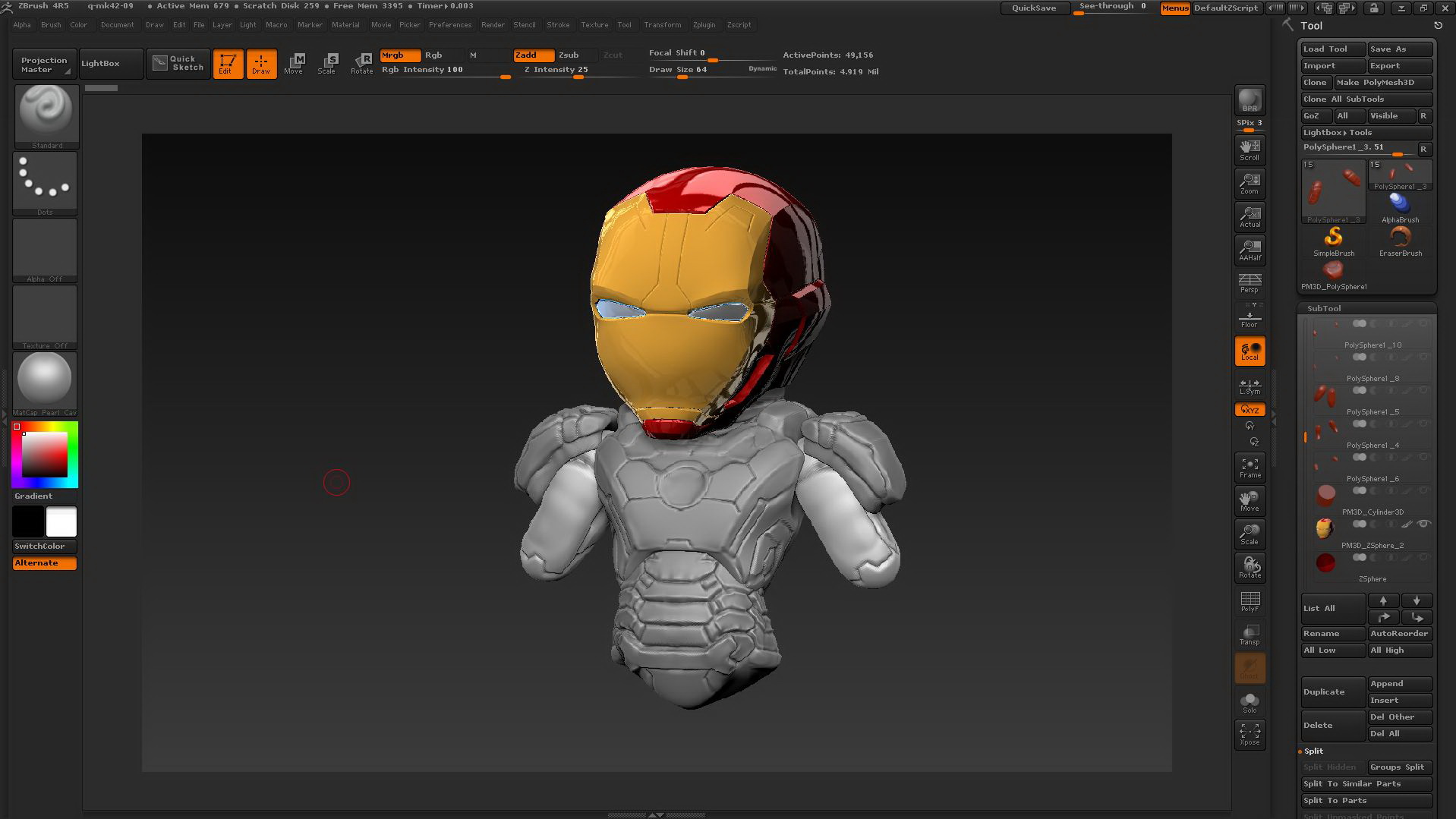Toggle Local transformations button
The image size is (1456, 819).
click(x=1250, y=351)
